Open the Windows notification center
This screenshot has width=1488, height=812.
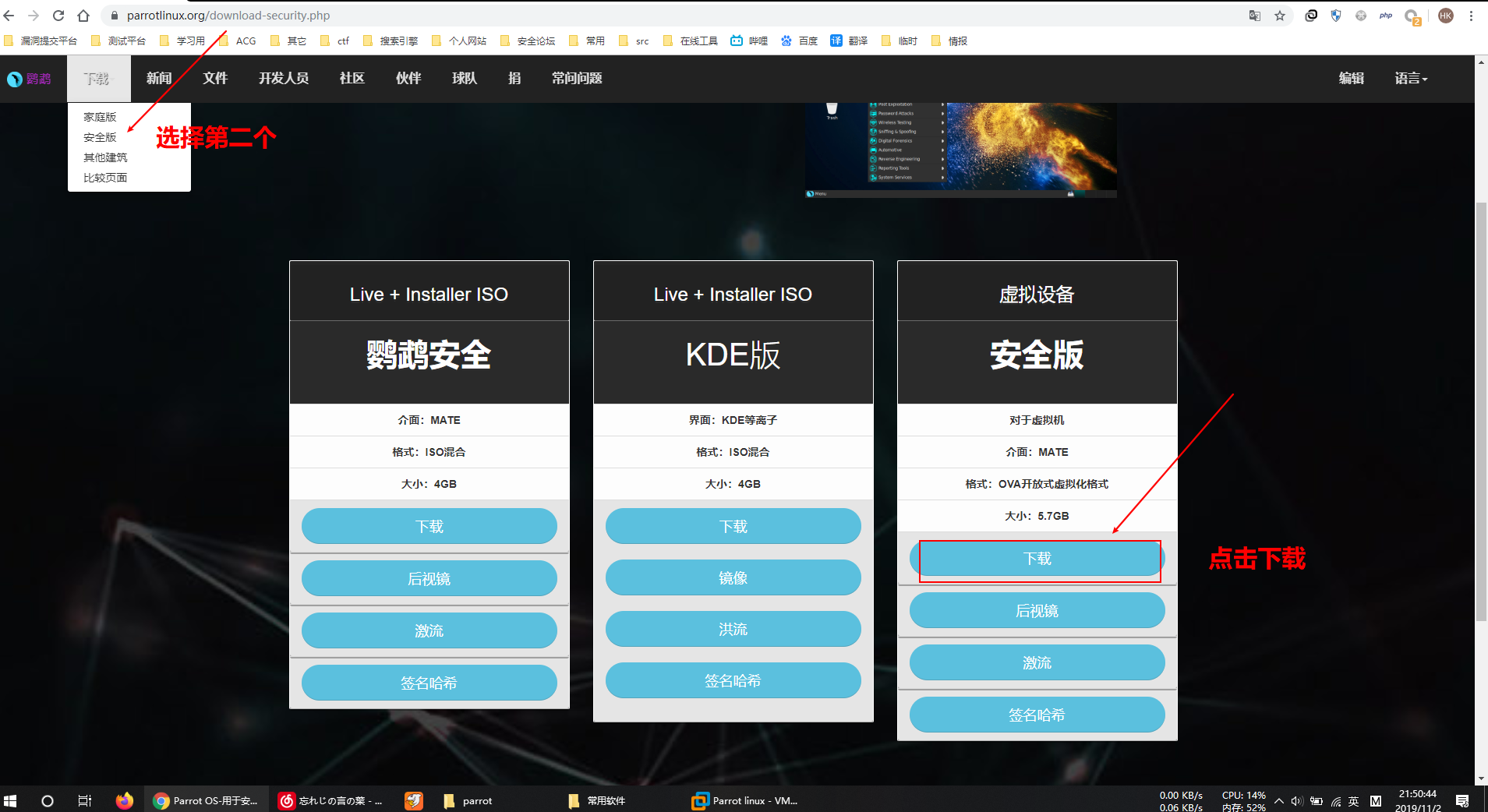(x=1464, y=800)
